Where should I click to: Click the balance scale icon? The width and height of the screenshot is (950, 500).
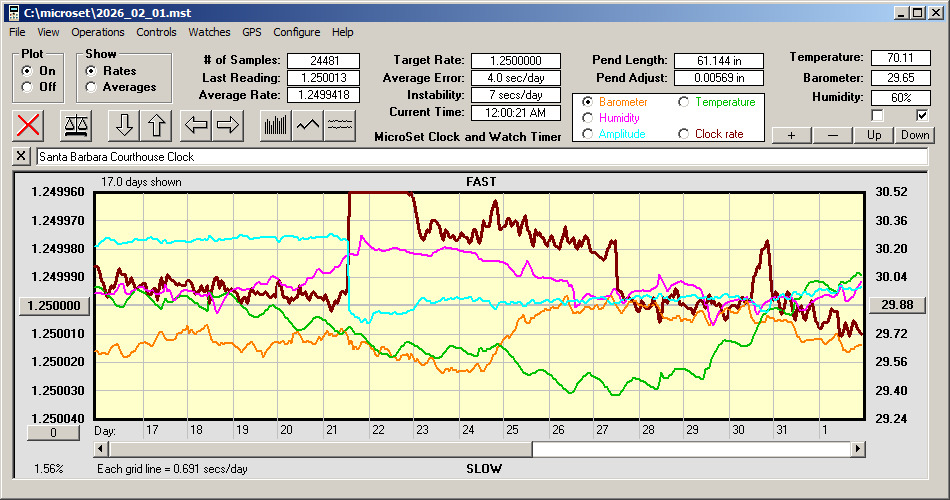click(76, 125)
